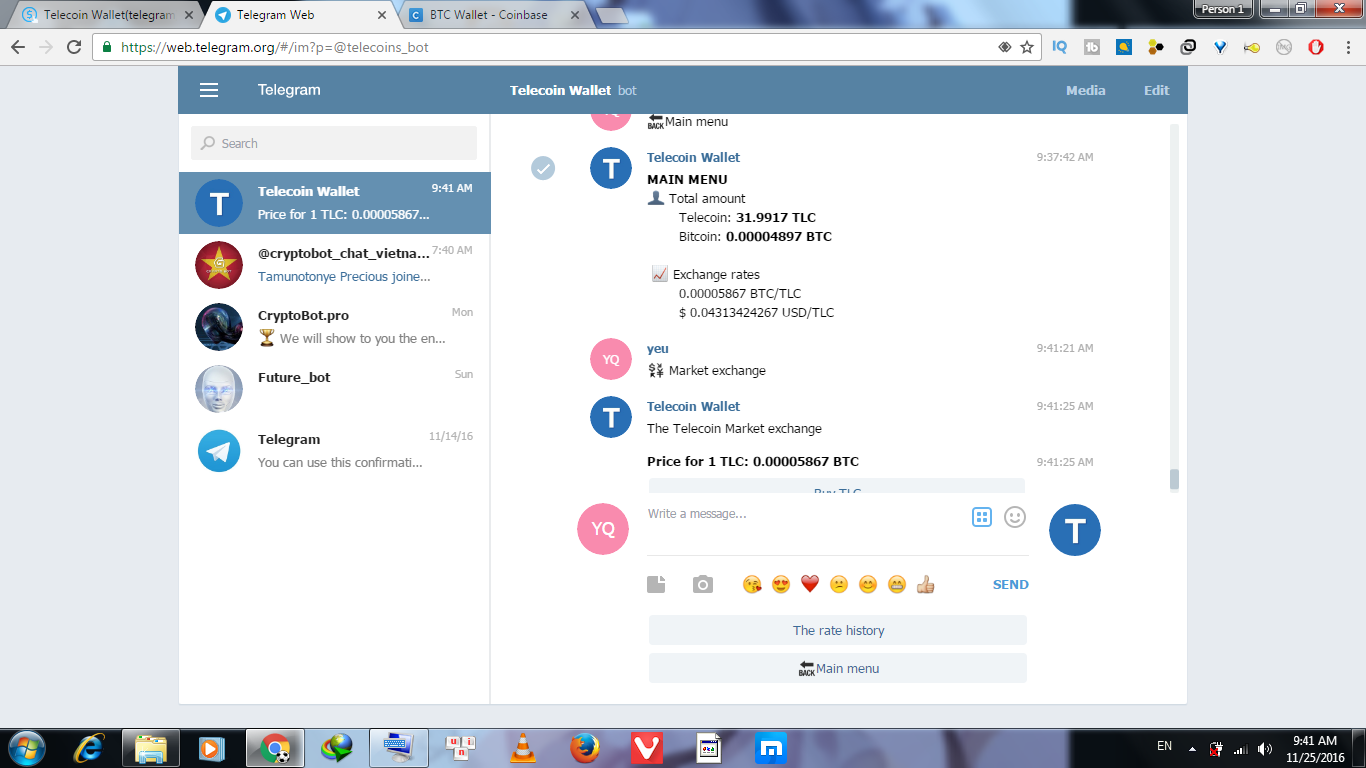Switch to the BTC Wallet - Coinbase tab
The image size is (1366, 768).
click(494, 15)
